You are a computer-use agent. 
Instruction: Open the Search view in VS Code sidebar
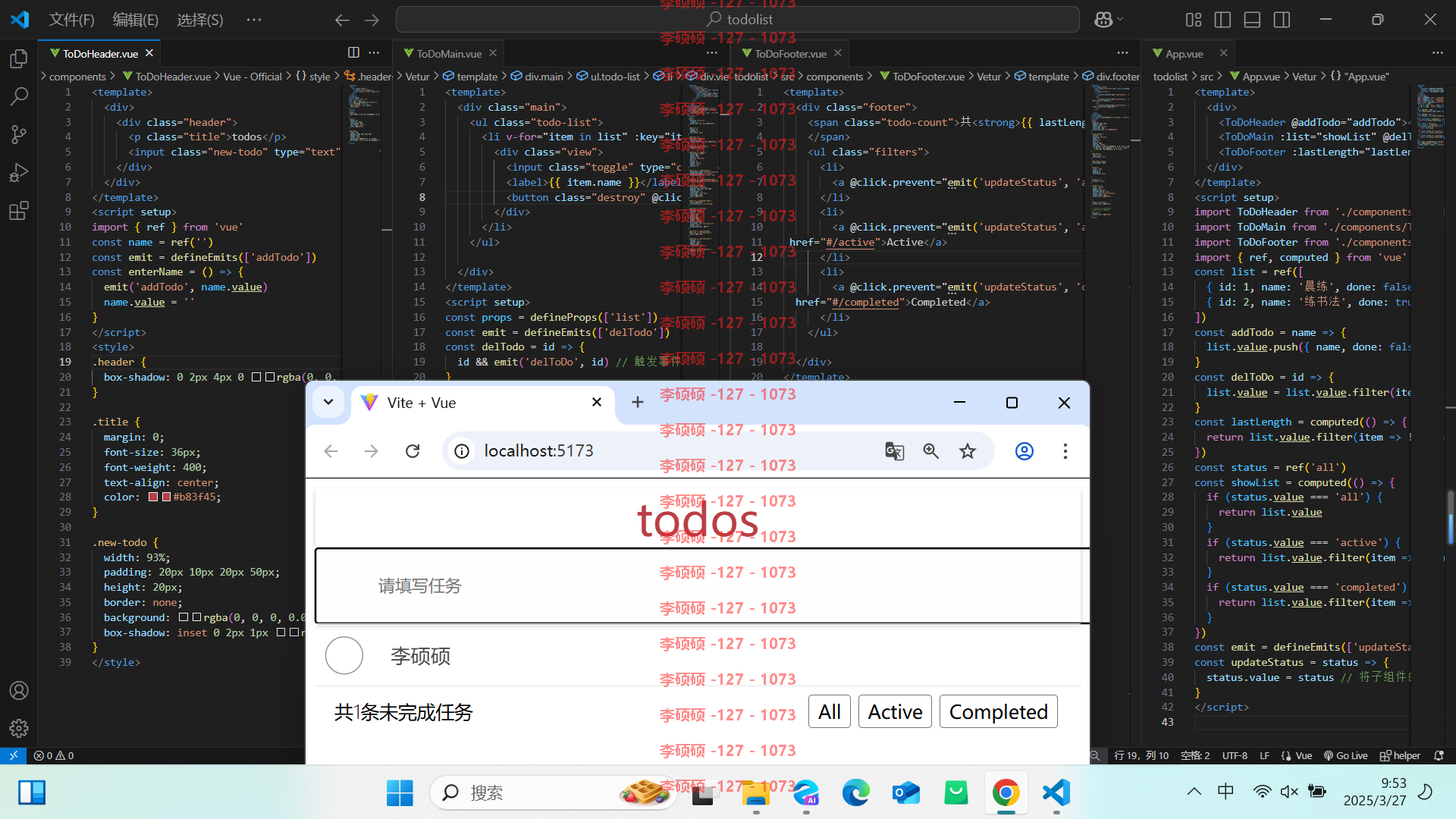pyautogui.click(x=19, y=96)
